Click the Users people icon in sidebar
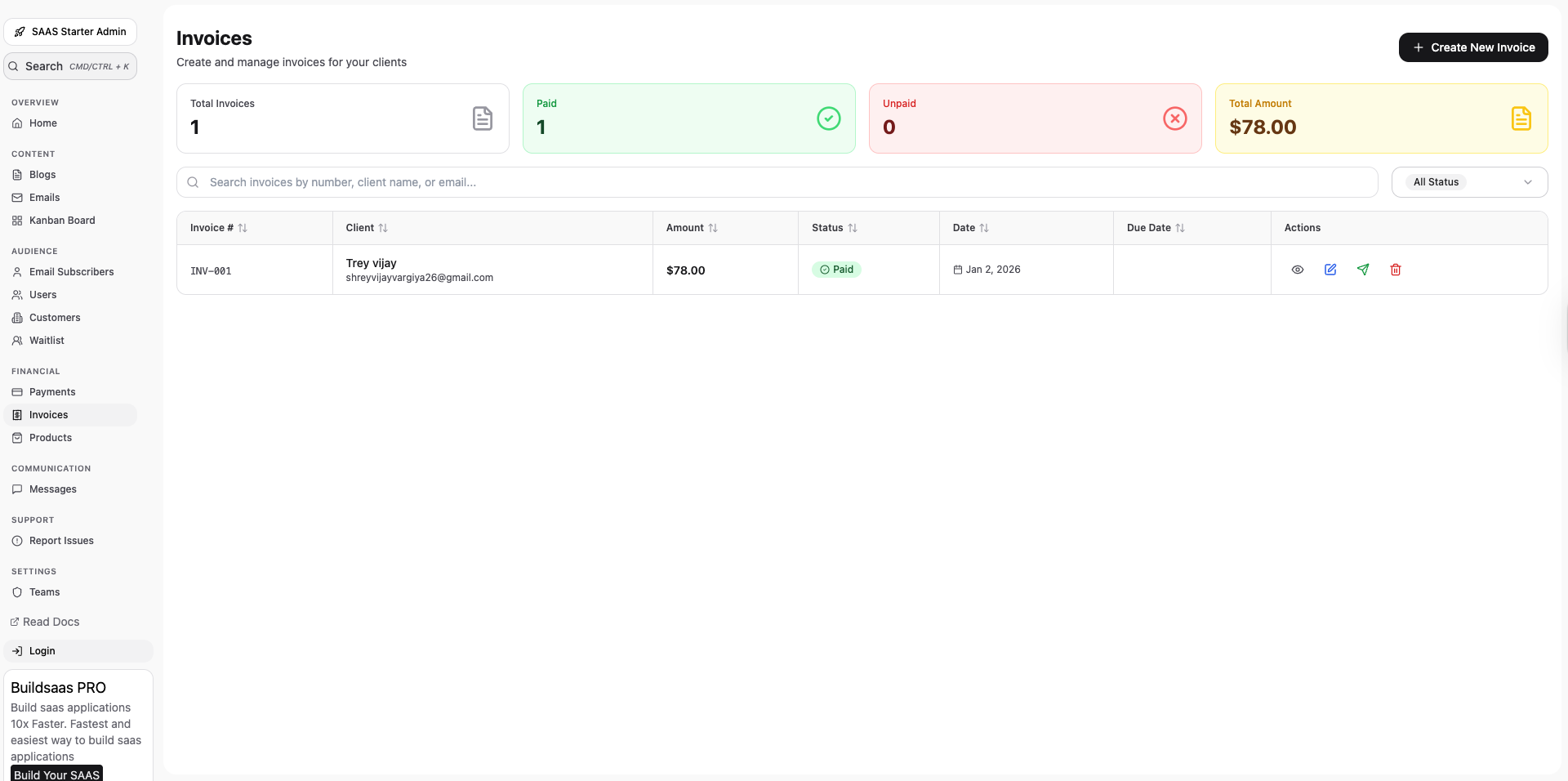This screenshot has width=1568, height=781. 17,295
